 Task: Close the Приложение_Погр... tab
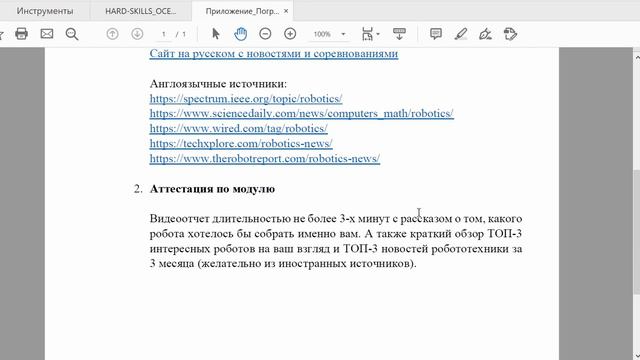click(286, 11)
